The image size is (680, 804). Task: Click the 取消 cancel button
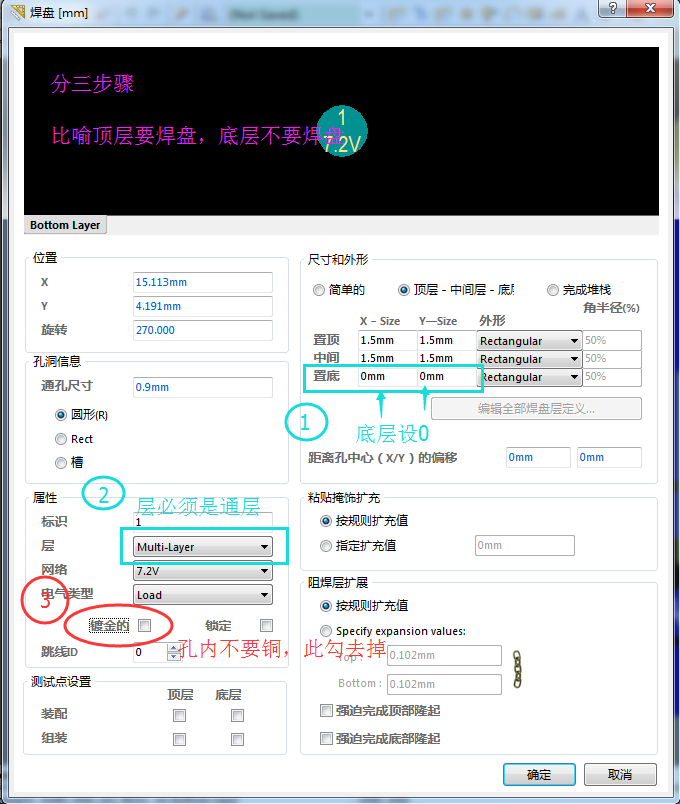click(620, 774)
